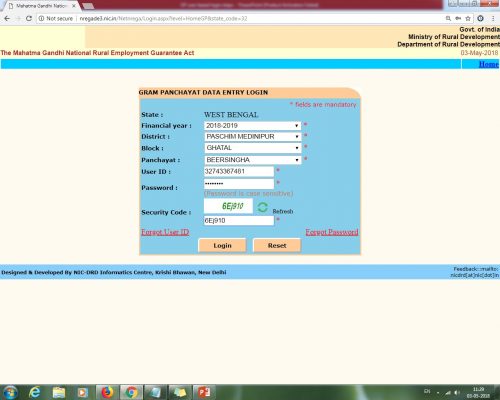Select the Mahatma Gandhi NREGA tab
The image size is (500, 400).
pos(42,6)
